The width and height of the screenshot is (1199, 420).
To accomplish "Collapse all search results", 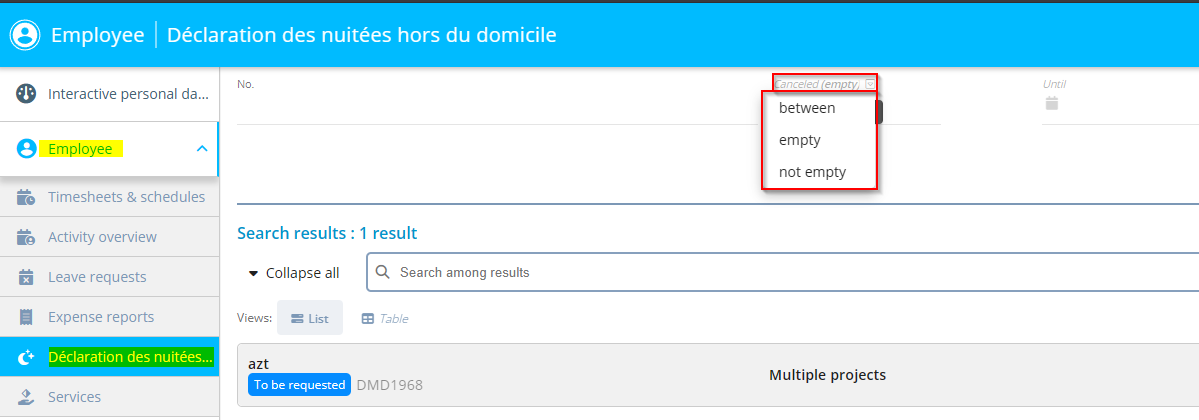I will (x=294, y=273).
